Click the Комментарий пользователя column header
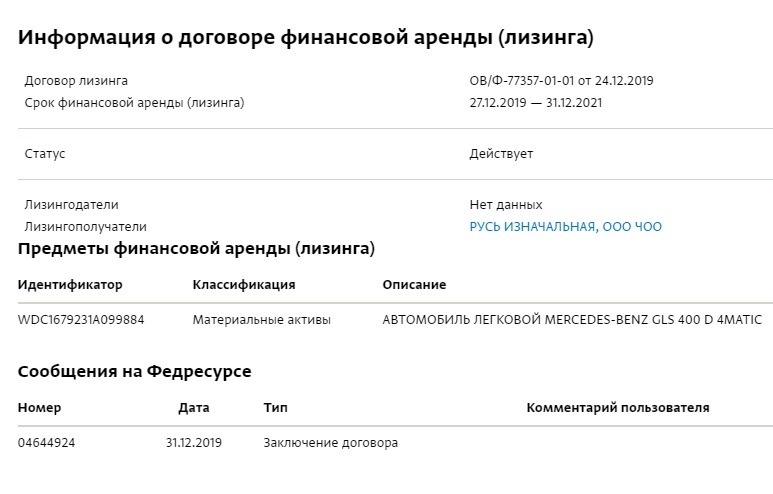The width and height of the screenshot is (773, 494). tap(618, 408)
